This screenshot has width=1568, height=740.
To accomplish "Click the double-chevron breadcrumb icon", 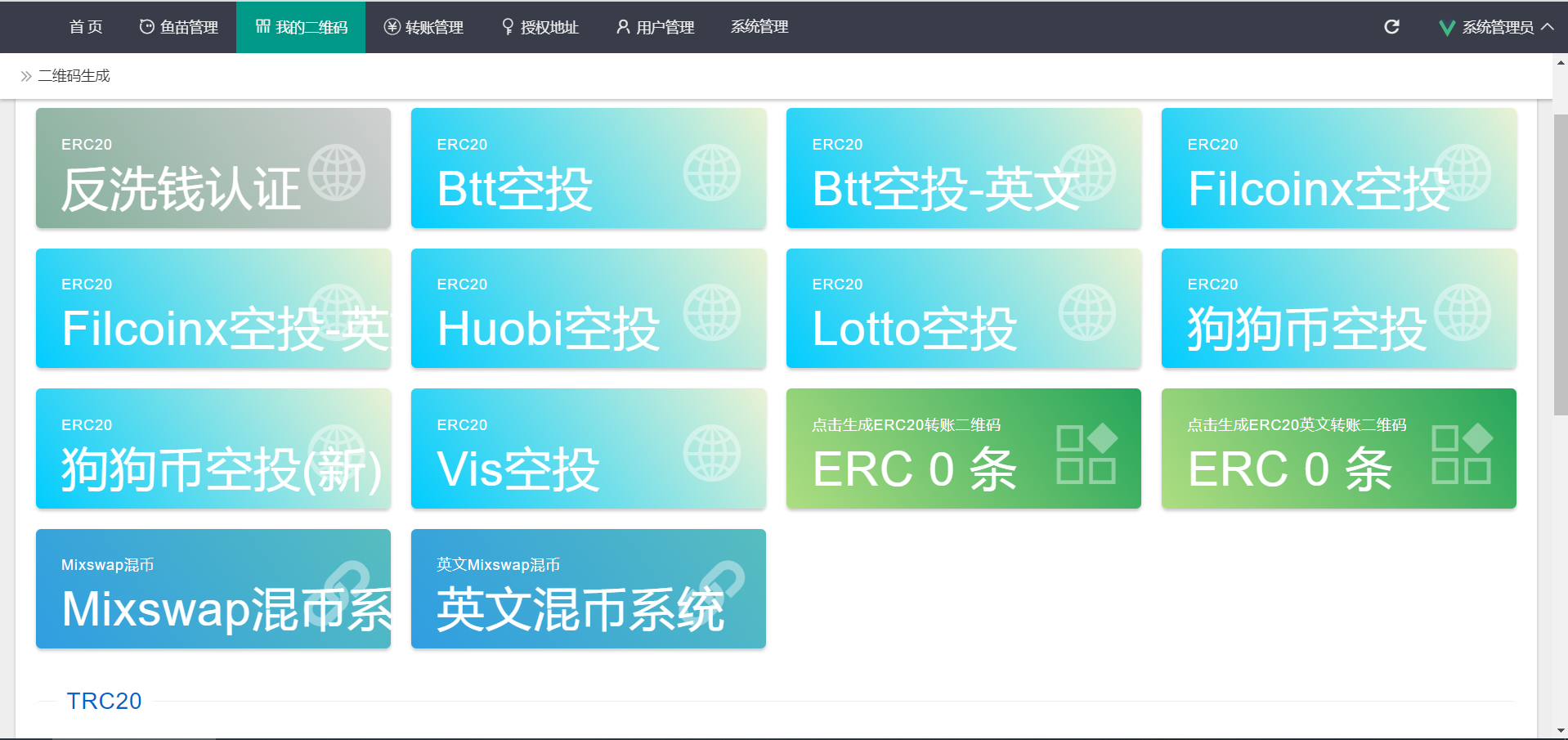I will pyautogui.click(x=26, y=76).
